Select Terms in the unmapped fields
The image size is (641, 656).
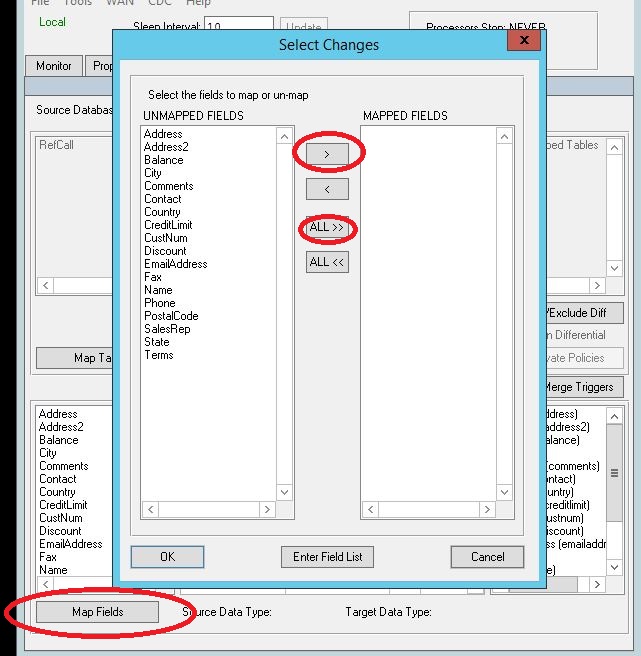pyautogui.click(x=159, y=354)
